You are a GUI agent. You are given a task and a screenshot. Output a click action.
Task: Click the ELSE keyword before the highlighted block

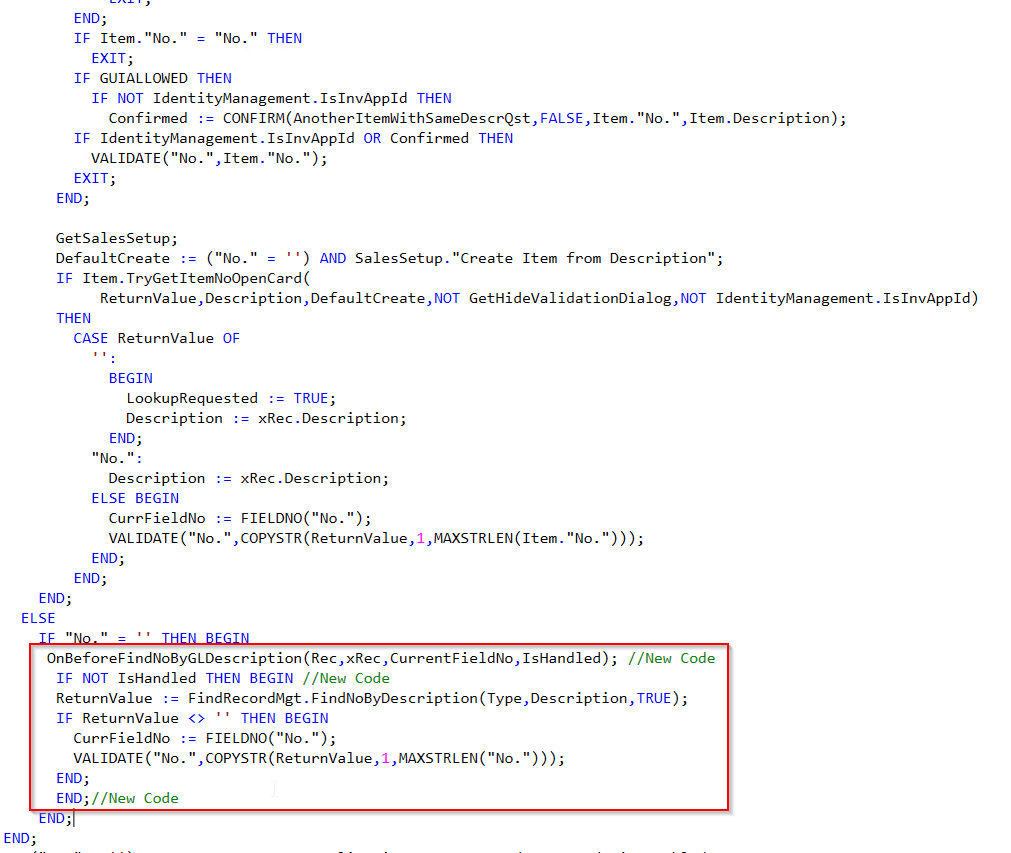click(x=37, y=618)
